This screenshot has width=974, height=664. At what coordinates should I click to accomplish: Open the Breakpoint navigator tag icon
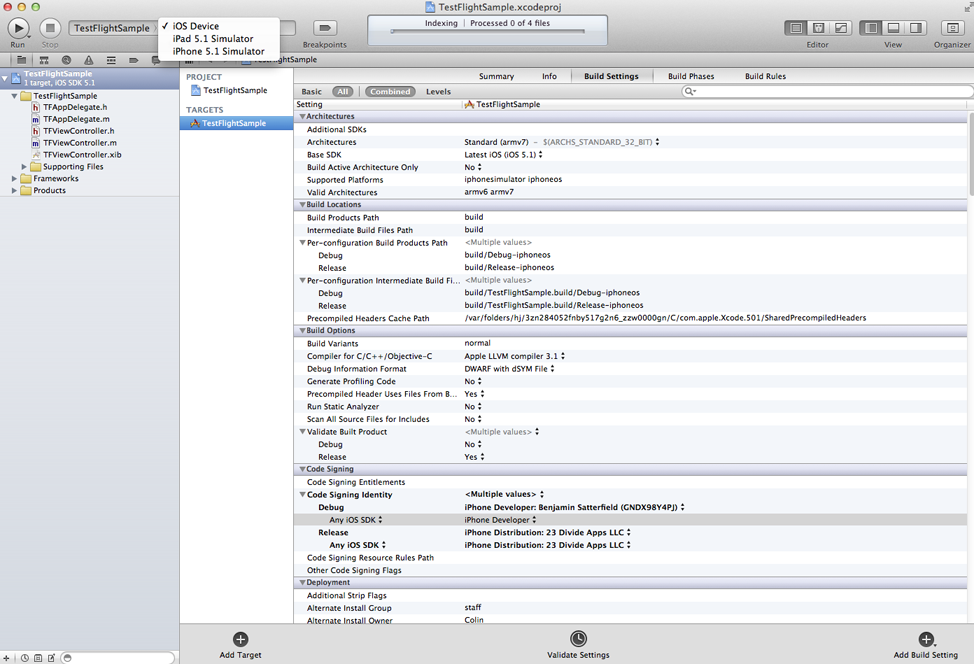(x=133, y=60)
